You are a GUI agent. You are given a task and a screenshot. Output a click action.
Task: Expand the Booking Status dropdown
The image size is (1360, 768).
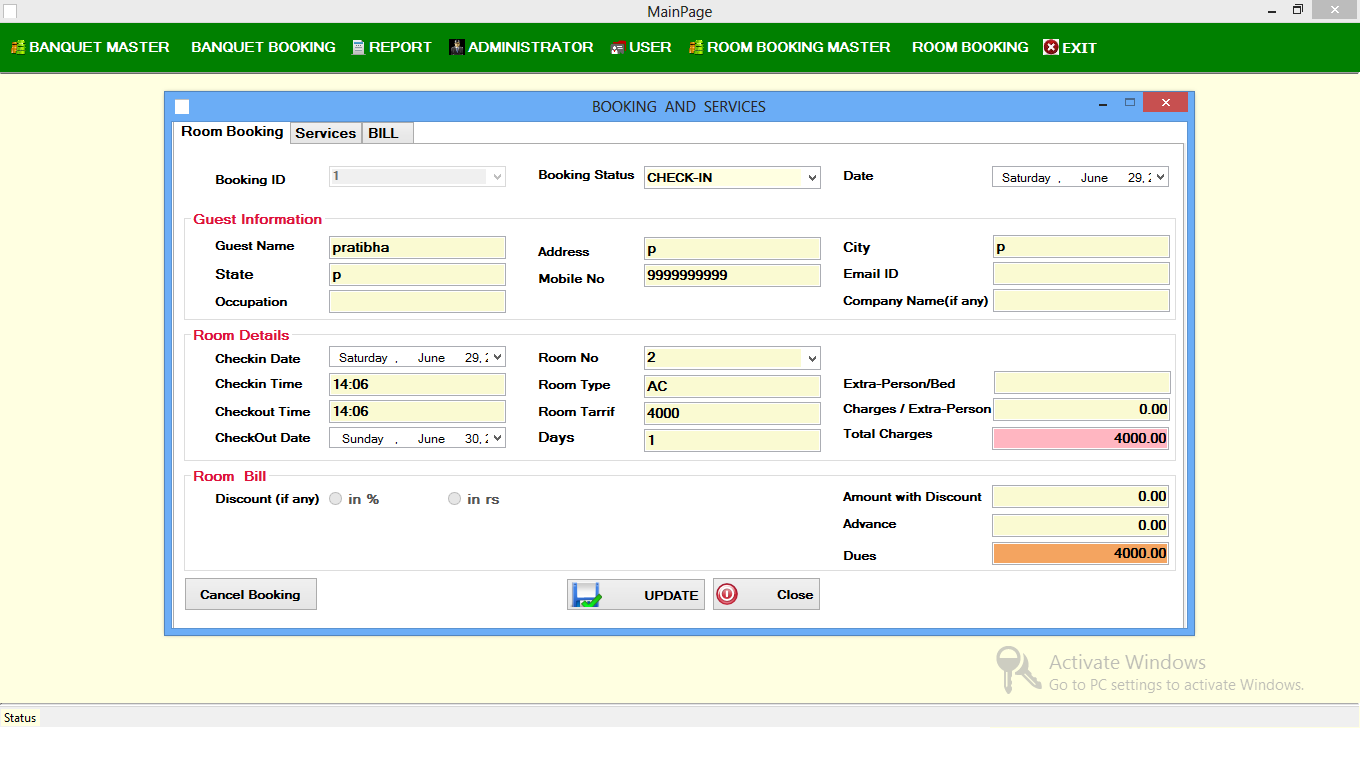[x=811, y=178]
